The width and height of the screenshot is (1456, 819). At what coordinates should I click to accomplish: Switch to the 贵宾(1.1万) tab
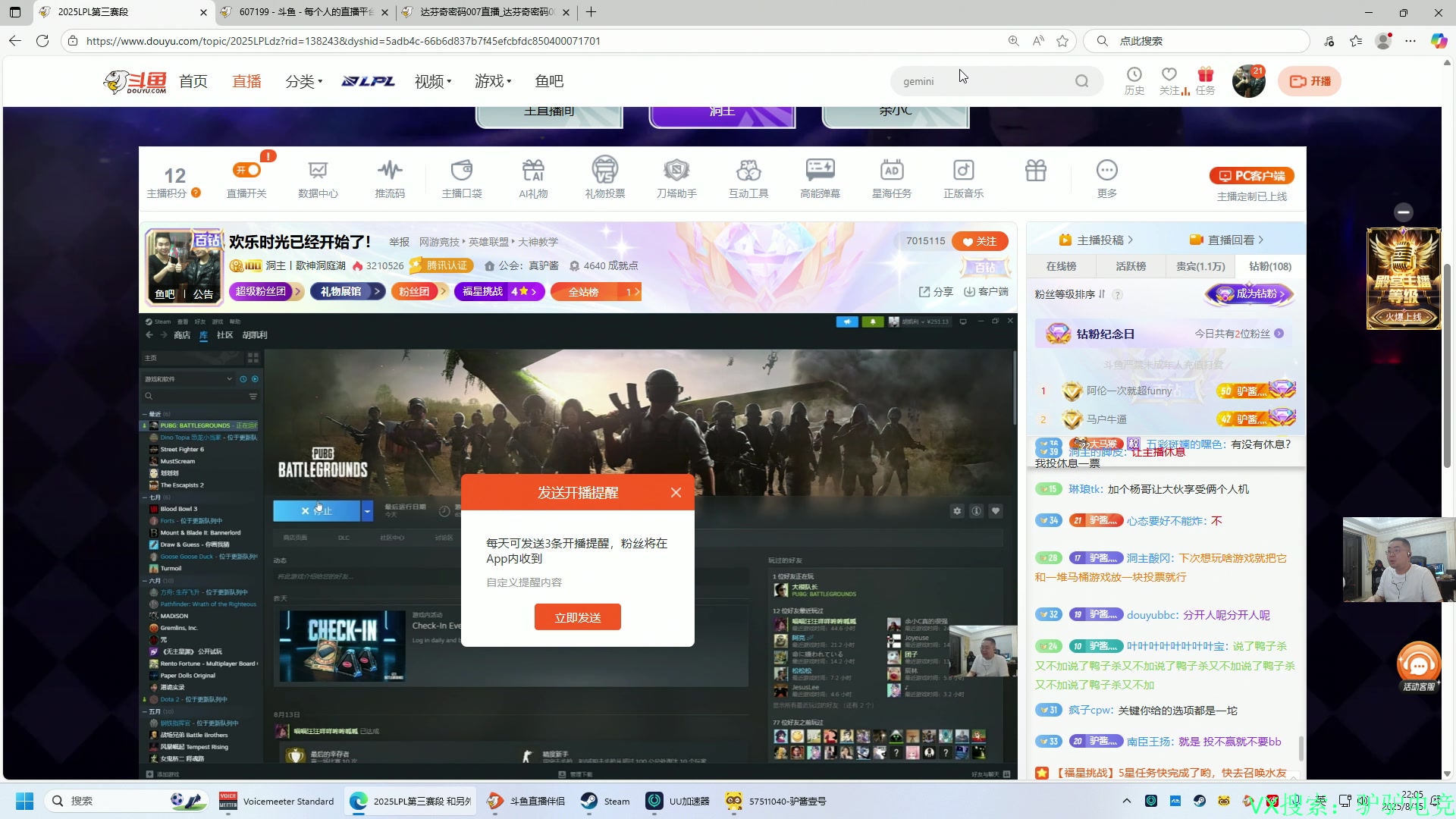pos(1200,266)
